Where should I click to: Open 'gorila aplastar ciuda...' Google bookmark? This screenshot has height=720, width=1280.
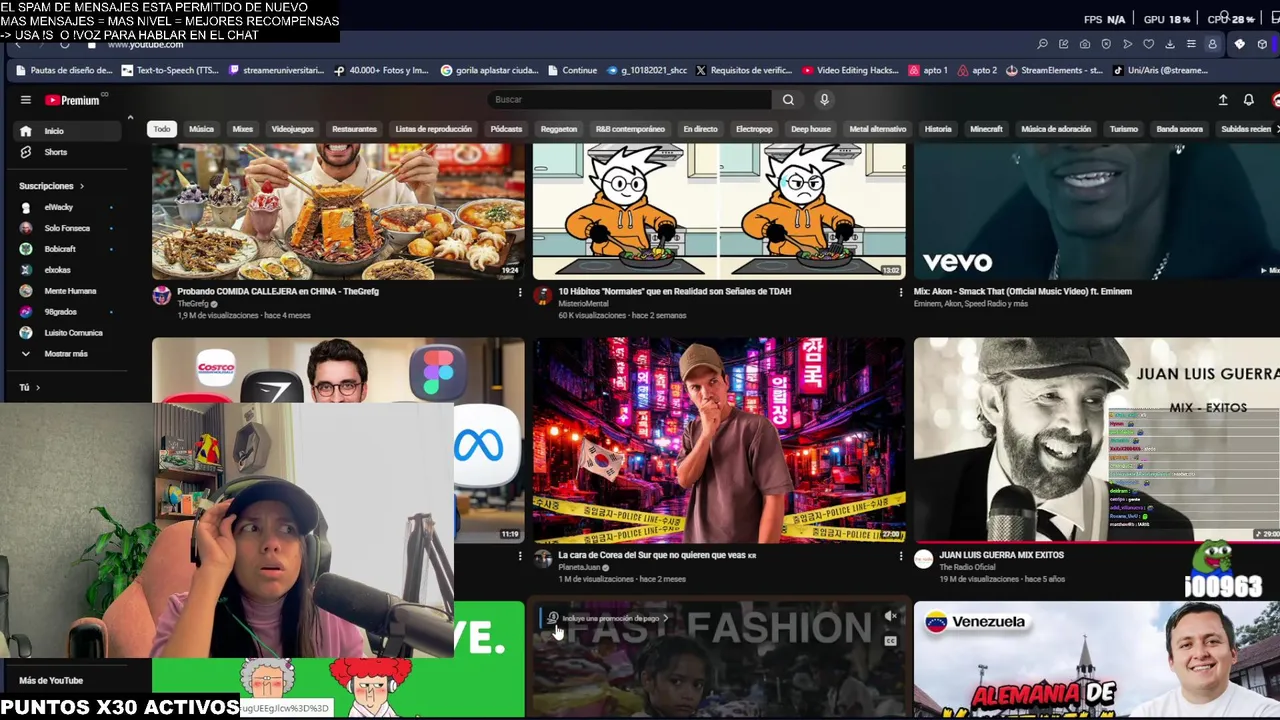point(489,71)
